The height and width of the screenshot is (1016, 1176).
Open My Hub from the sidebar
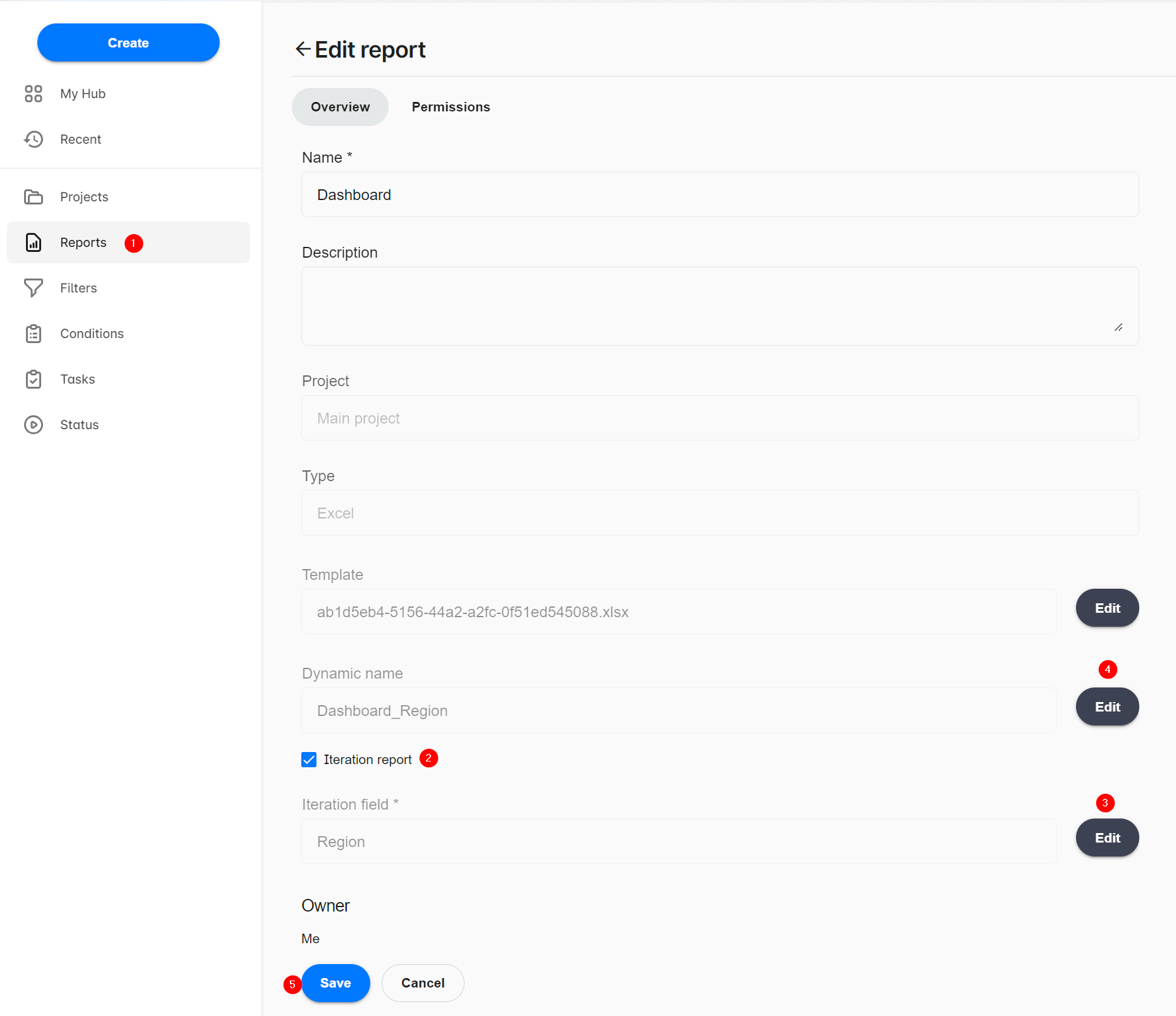point(82,93)
